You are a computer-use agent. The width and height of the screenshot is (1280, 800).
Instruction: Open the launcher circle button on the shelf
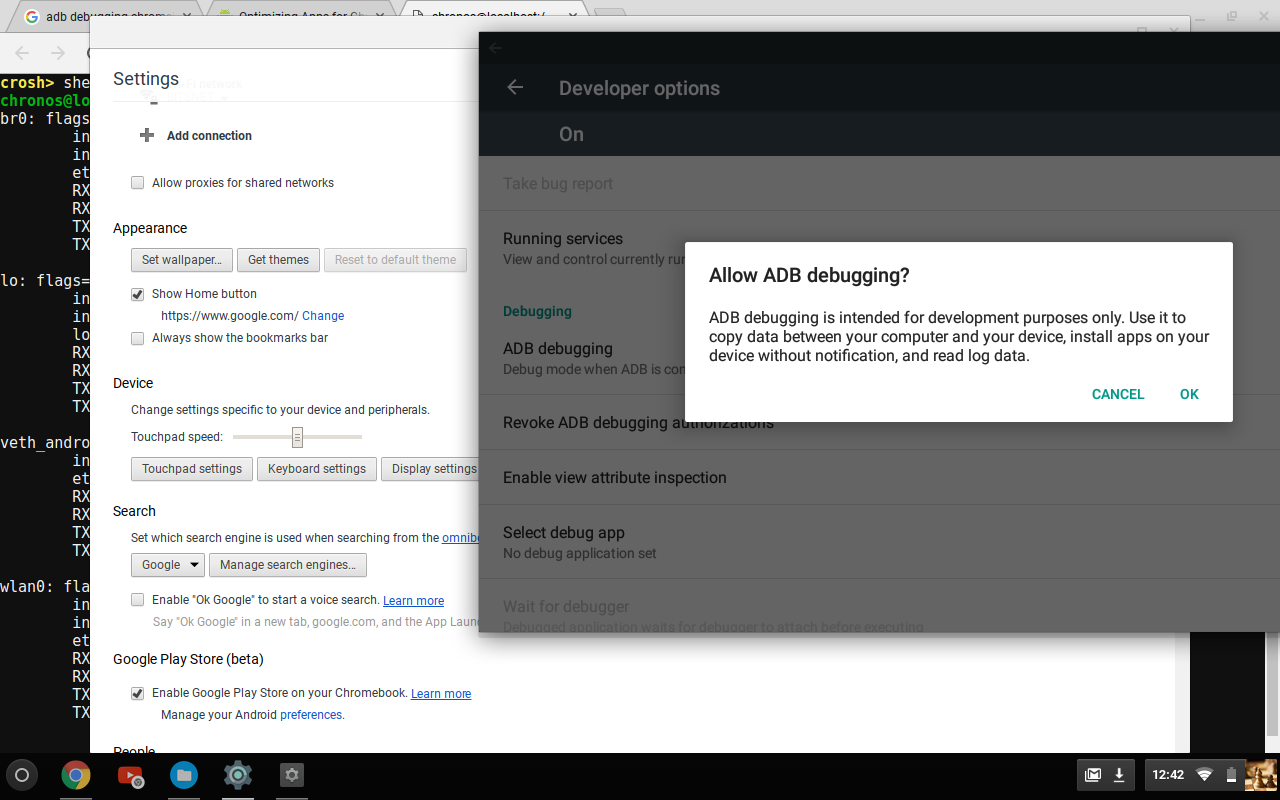(x=22, y=774)
